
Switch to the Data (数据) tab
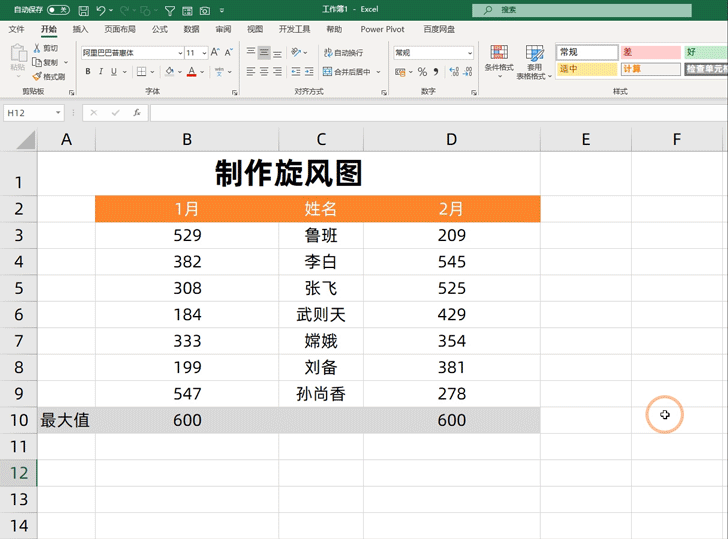coord(191,29)
